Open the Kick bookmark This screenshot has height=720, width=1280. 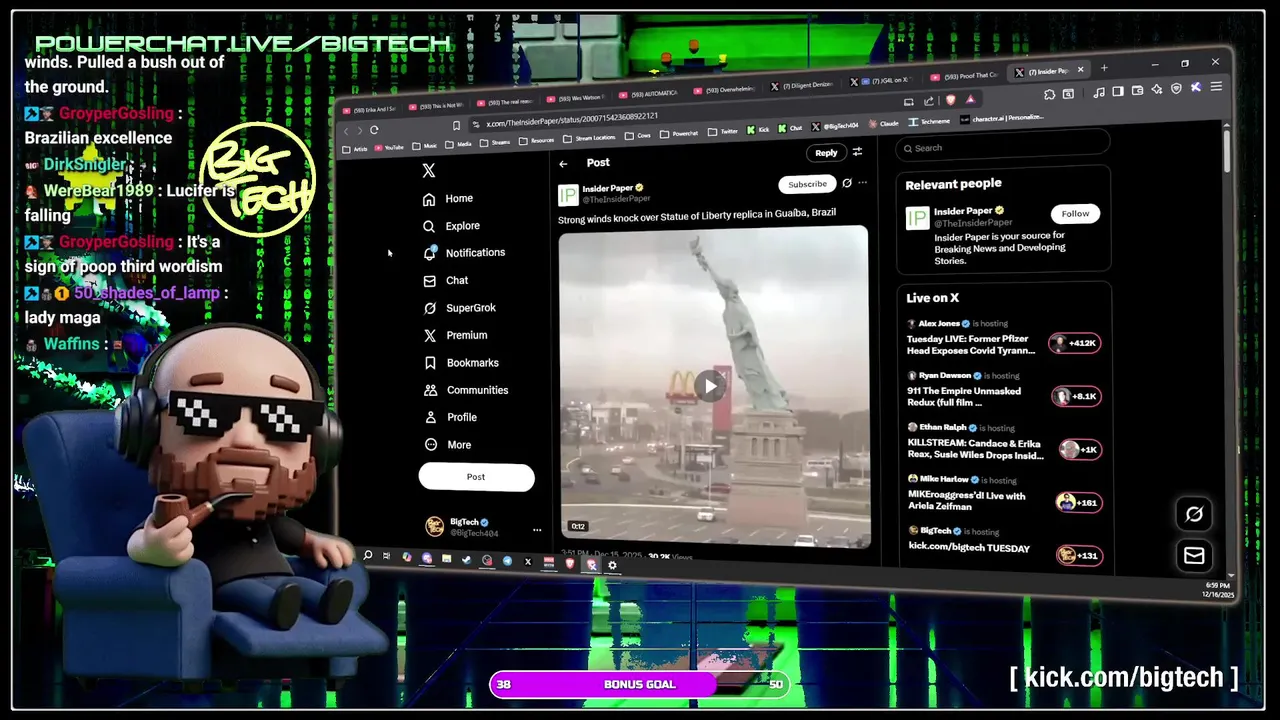(759, 129)
